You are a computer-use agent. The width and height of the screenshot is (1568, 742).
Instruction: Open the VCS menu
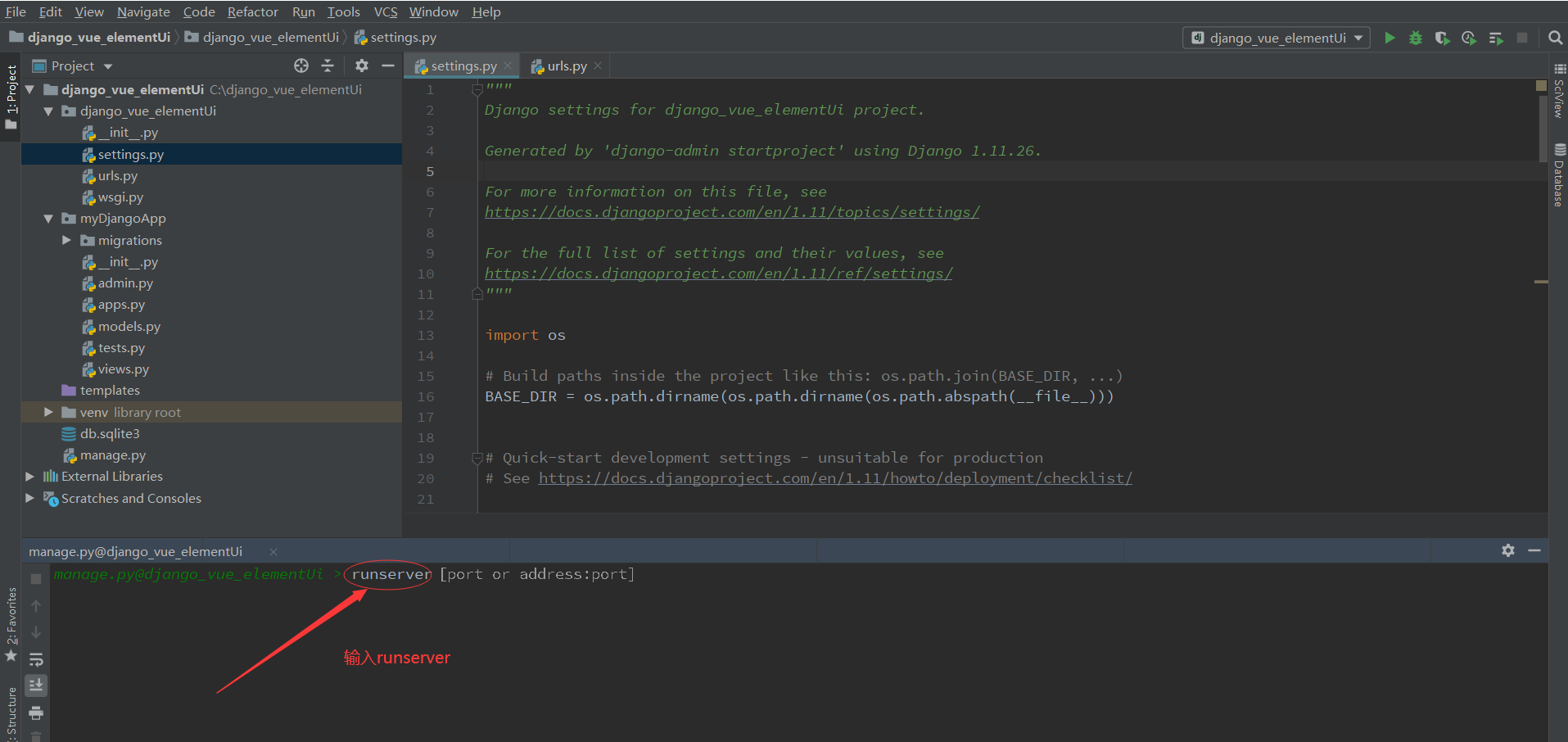click(x=386, y=11)
